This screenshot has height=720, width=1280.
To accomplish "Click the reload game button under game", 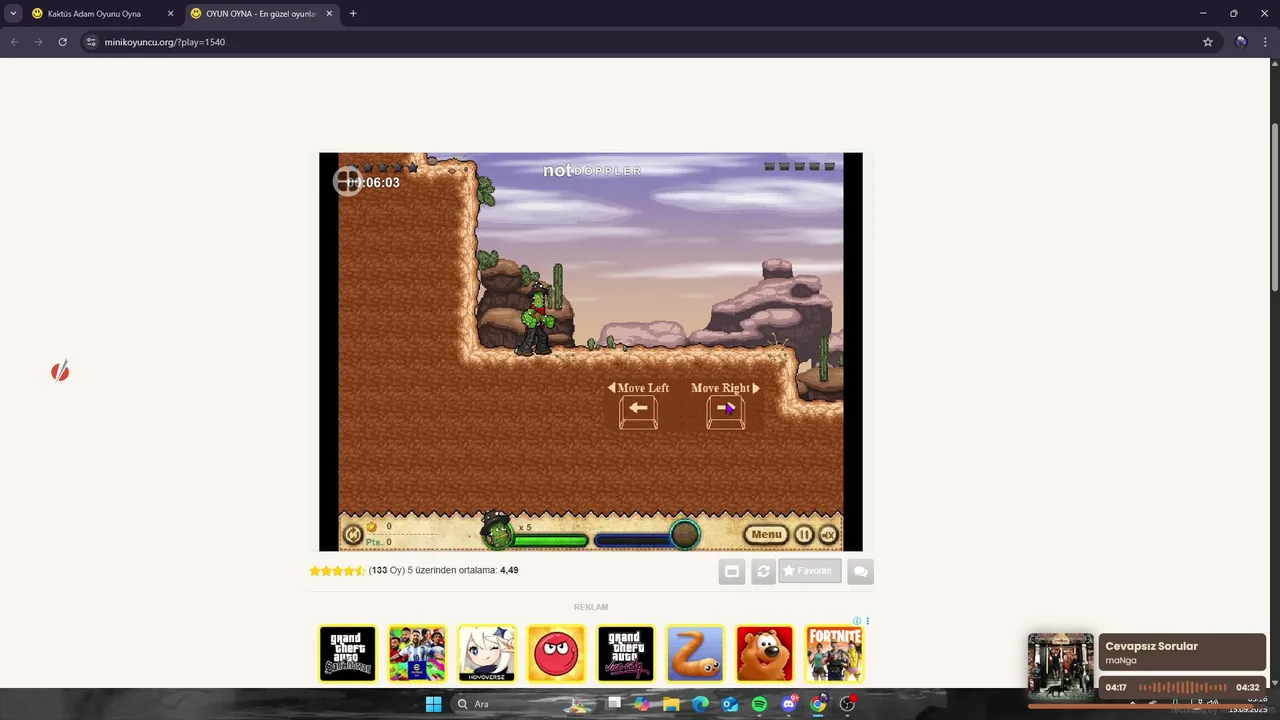I will click(763, 571).
